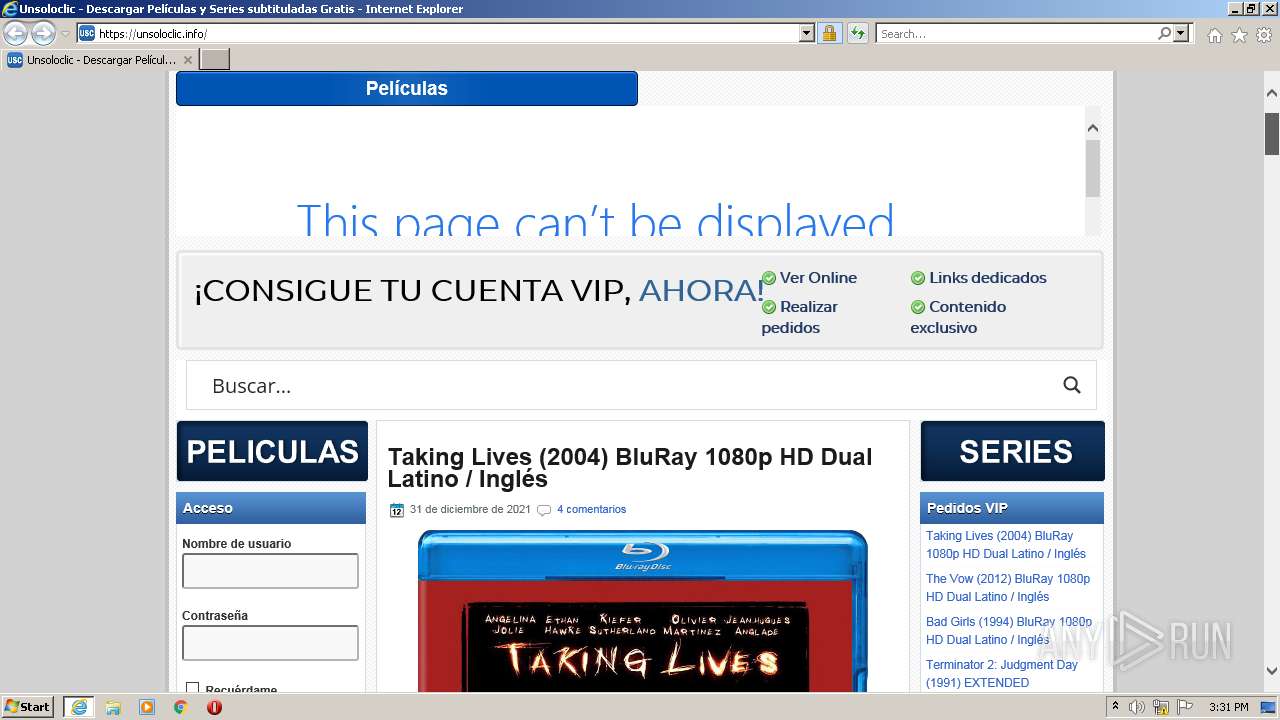Open Google Chrome from the taskbar
The image size is (1280, 720).
tap(181, 707)
